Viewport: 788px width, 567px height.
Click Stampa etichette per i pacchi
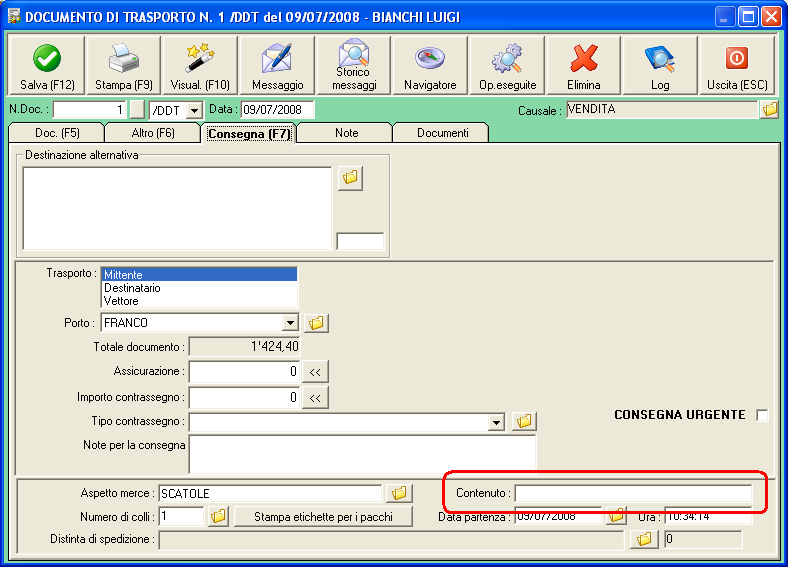pos(323,517)
